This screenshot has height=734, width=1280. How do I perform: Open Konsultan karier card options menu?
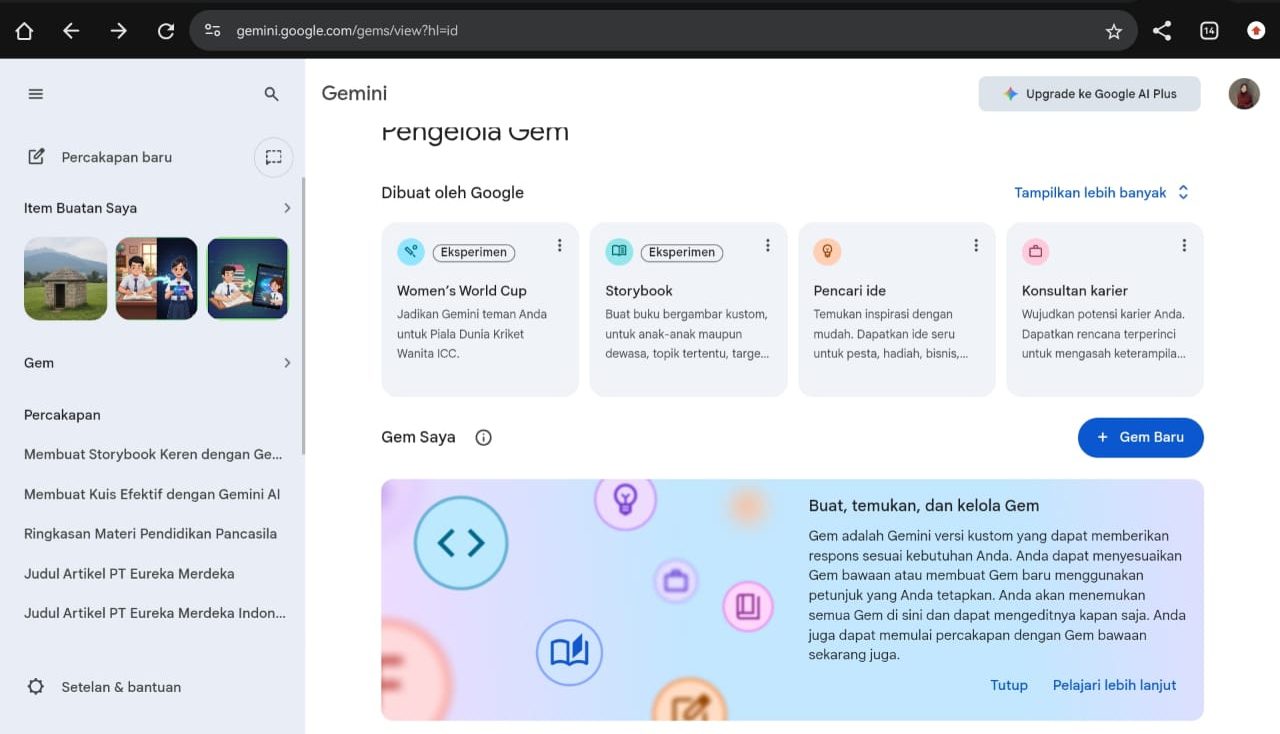point(1183,244)
